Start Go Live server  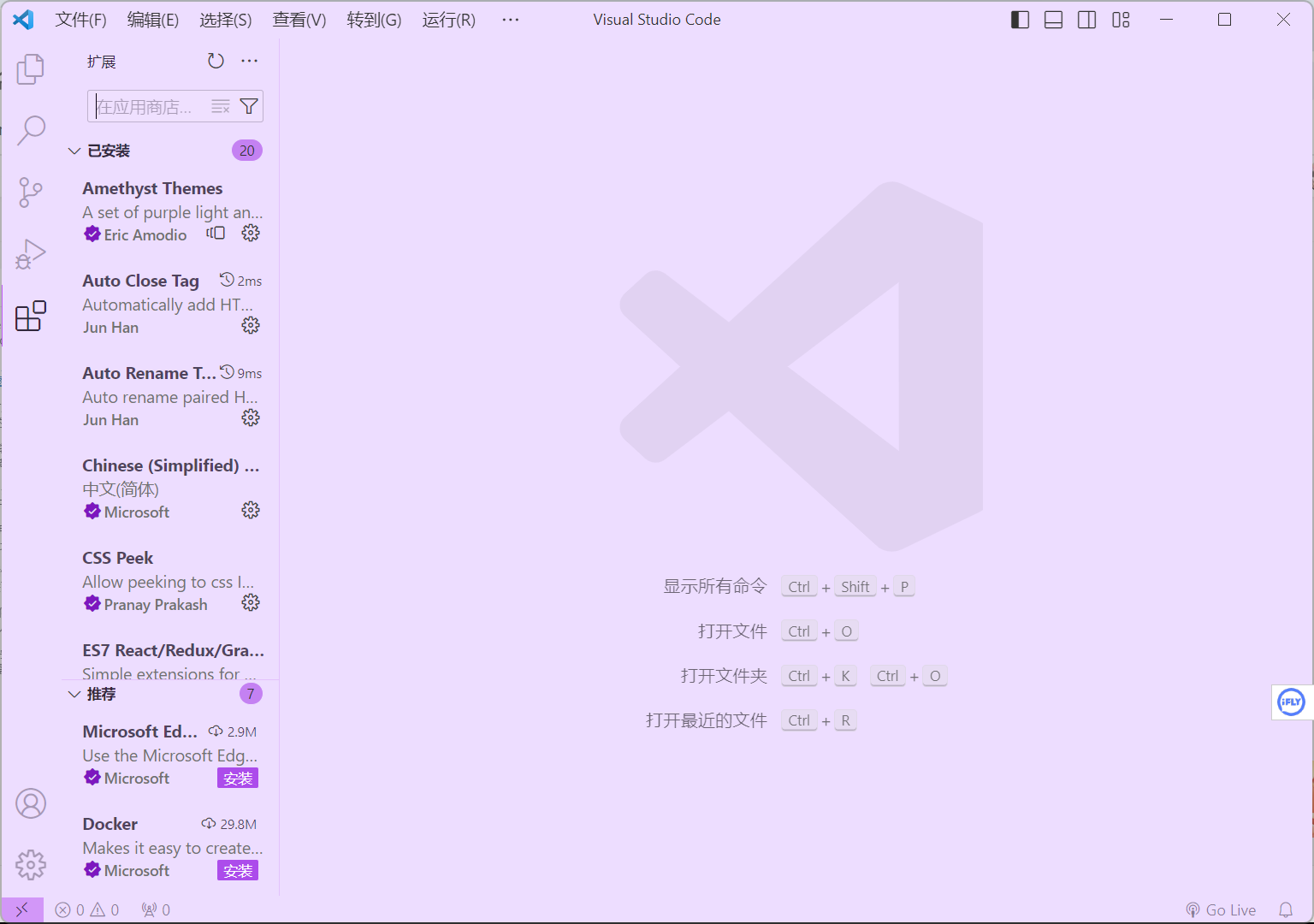click(1221, 909)
